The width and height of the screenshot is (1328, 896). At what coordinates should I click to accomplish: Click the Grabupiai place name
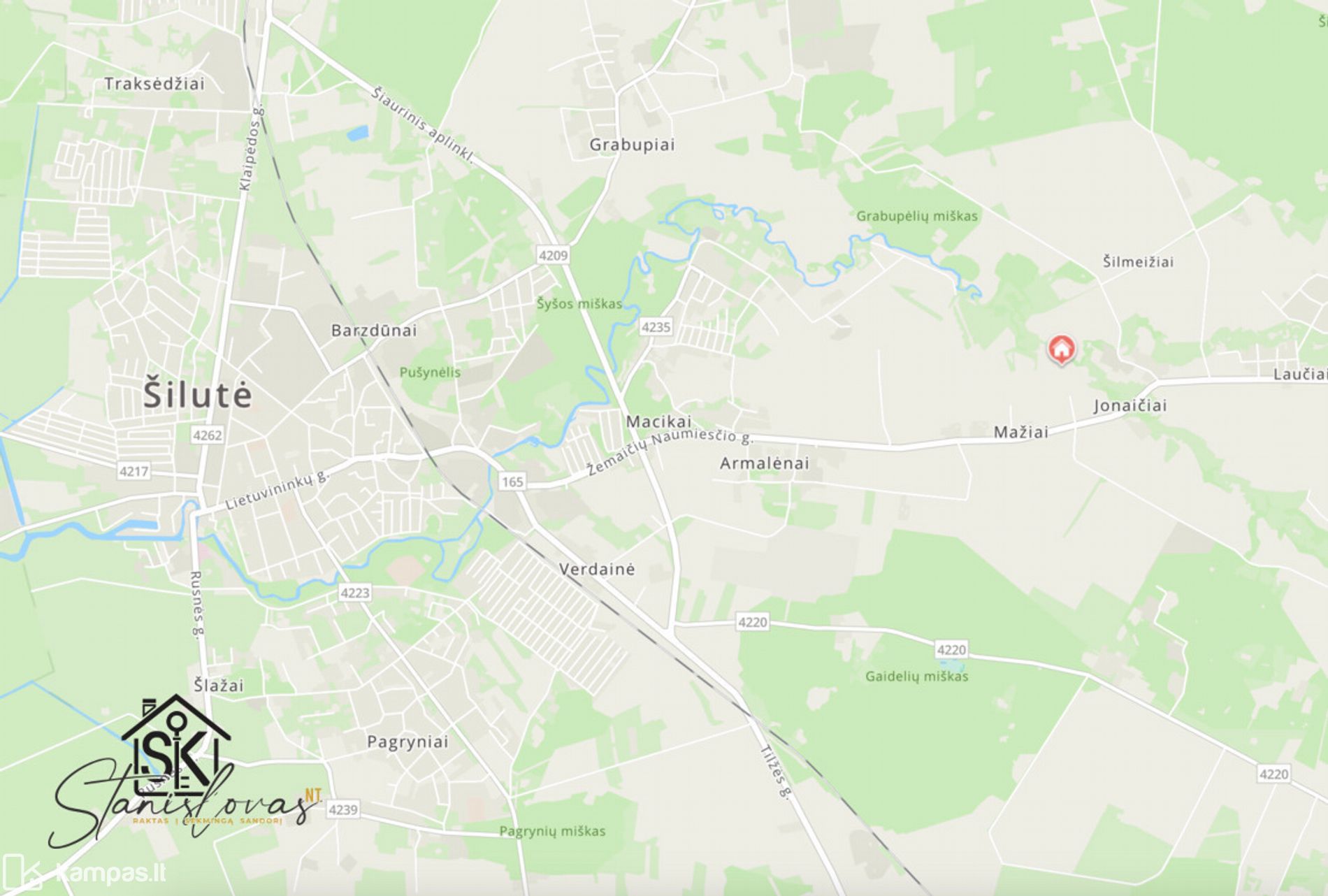click(x=632, y=145)
